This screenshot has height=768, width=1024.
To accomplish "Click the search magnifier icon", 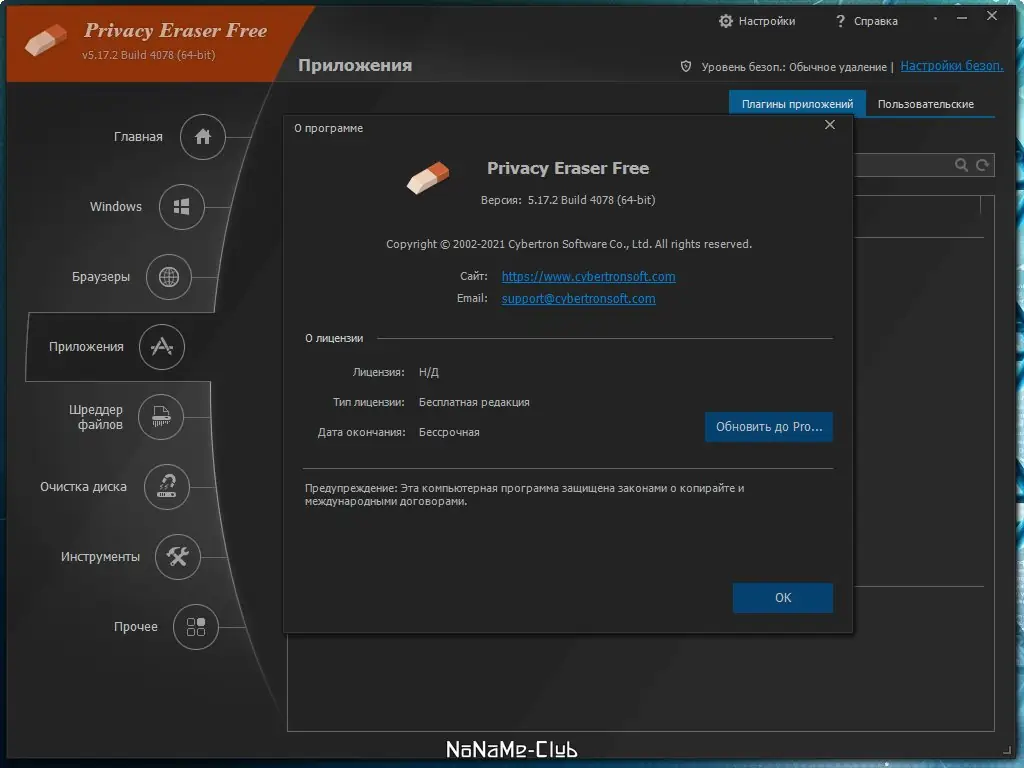I will [961, 165].
